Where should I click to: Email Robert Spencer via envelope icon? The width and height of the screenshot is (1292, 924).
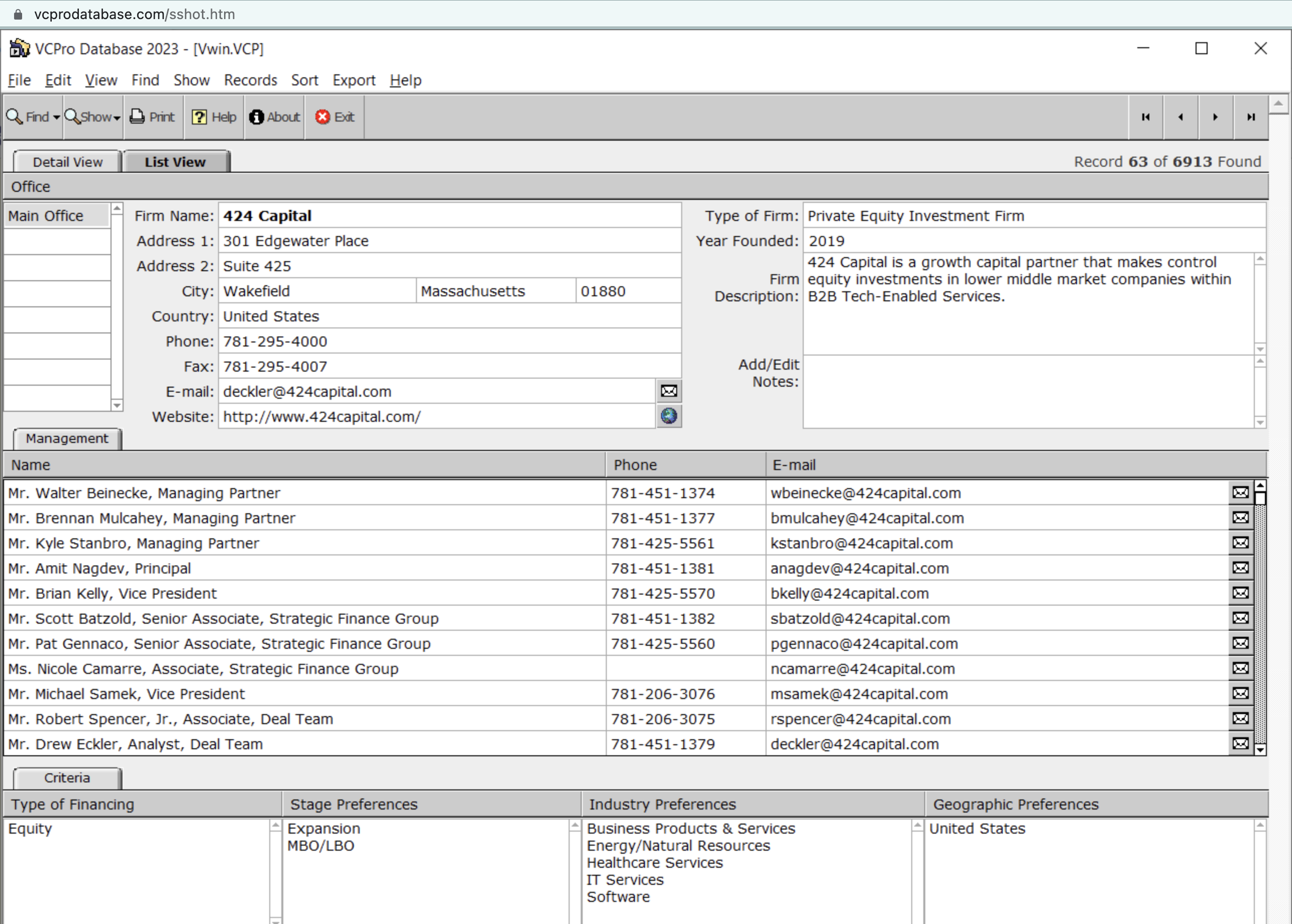pyautogui.click(x=1240, y=718)
